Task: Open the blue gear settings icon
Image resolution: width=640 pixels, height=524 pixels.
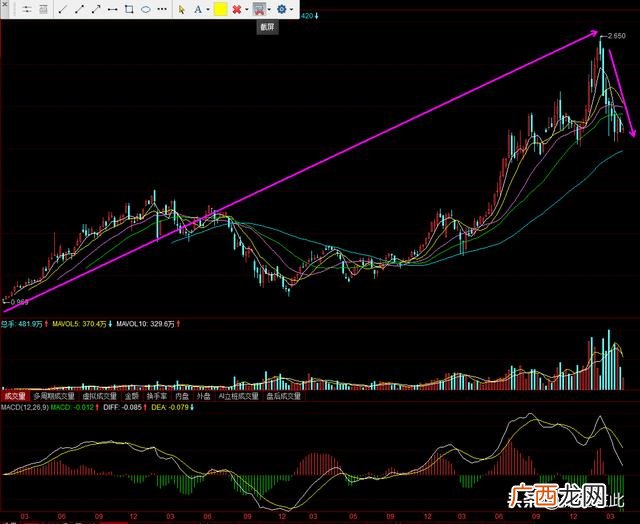Action: [281, 9]
